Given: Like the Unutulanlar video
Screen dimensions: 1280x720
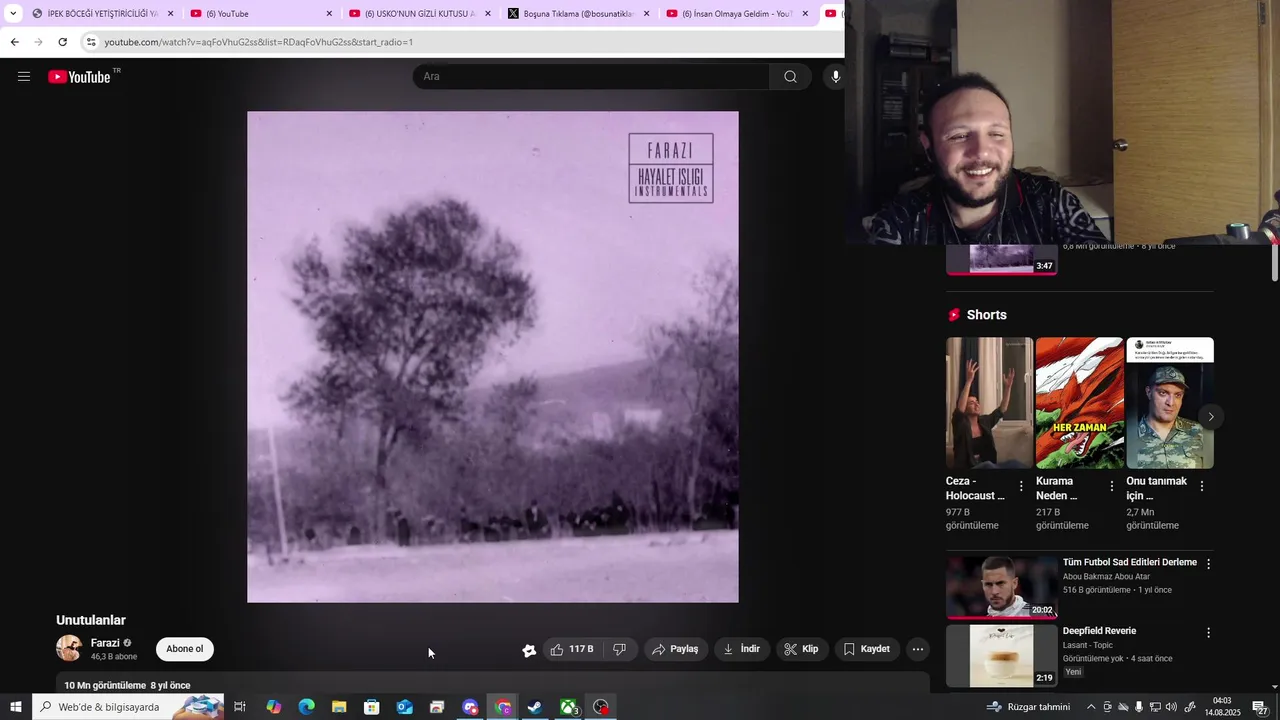Looking at the screenshot, I should 572,649.
